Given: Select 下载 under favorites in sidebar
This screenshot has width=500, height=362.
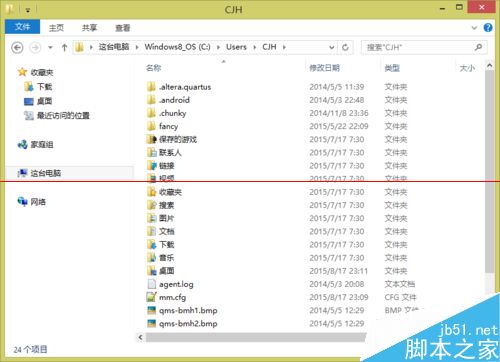Looking at the screenshot, I should pos(44,87).
